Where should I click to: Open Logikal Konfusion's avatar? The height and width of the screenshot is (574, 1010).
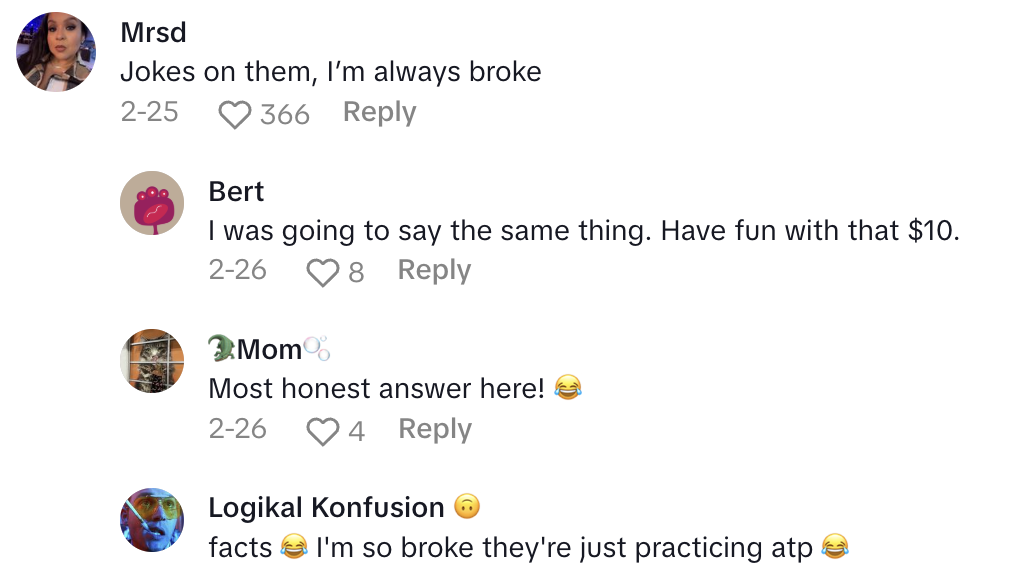click(x=152, y=519)
